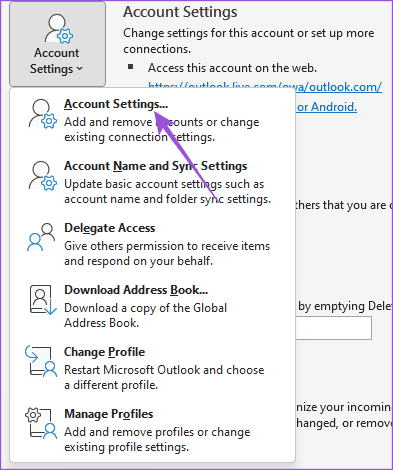
Task: Click the Account Settings... menu item icon
Action: coord(42,114)
